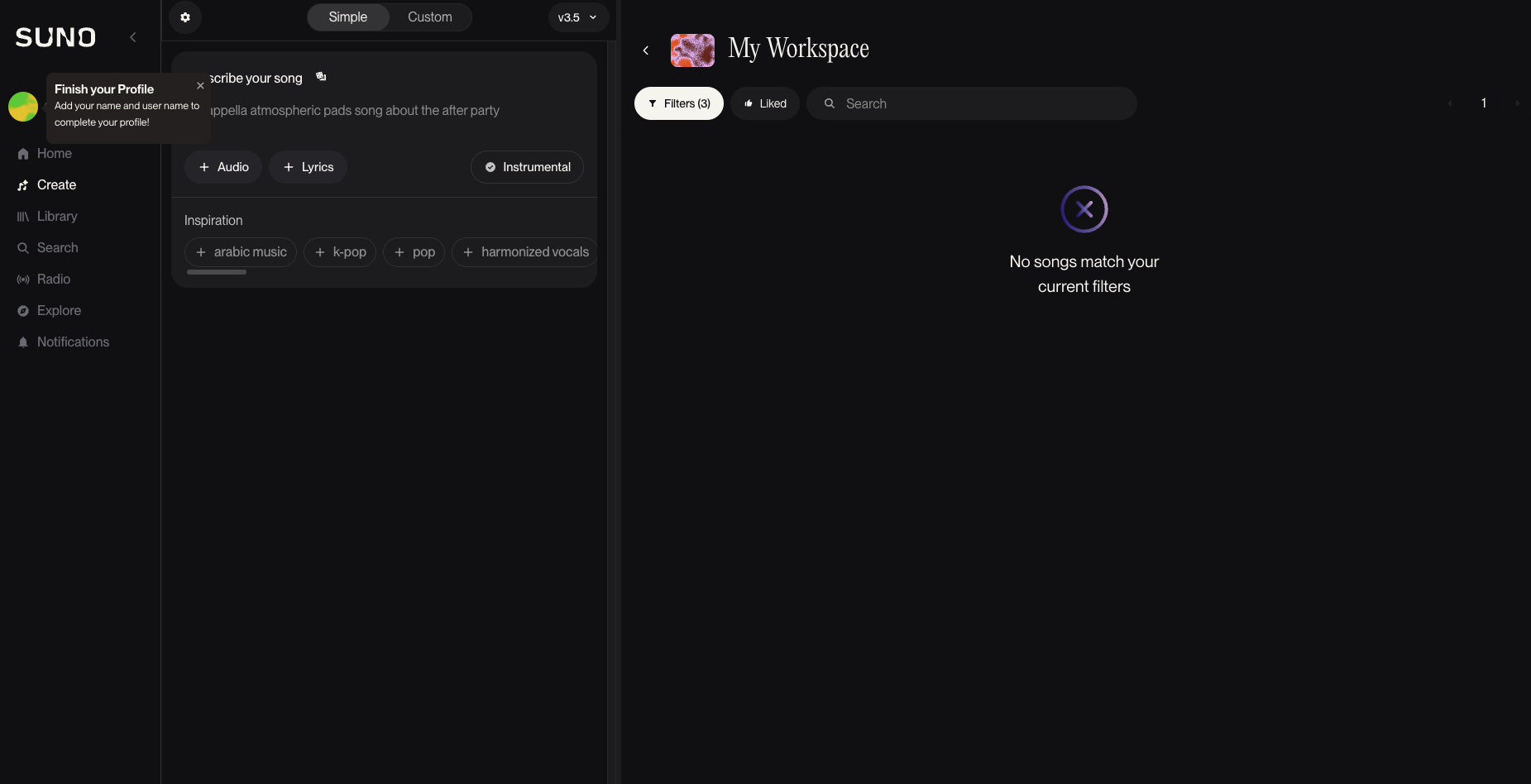The height and width of the screenshot is (784, 1531).
Task: Switch the mode toggle to Custom
Action: pyautogui.click(x=429, y=17)
